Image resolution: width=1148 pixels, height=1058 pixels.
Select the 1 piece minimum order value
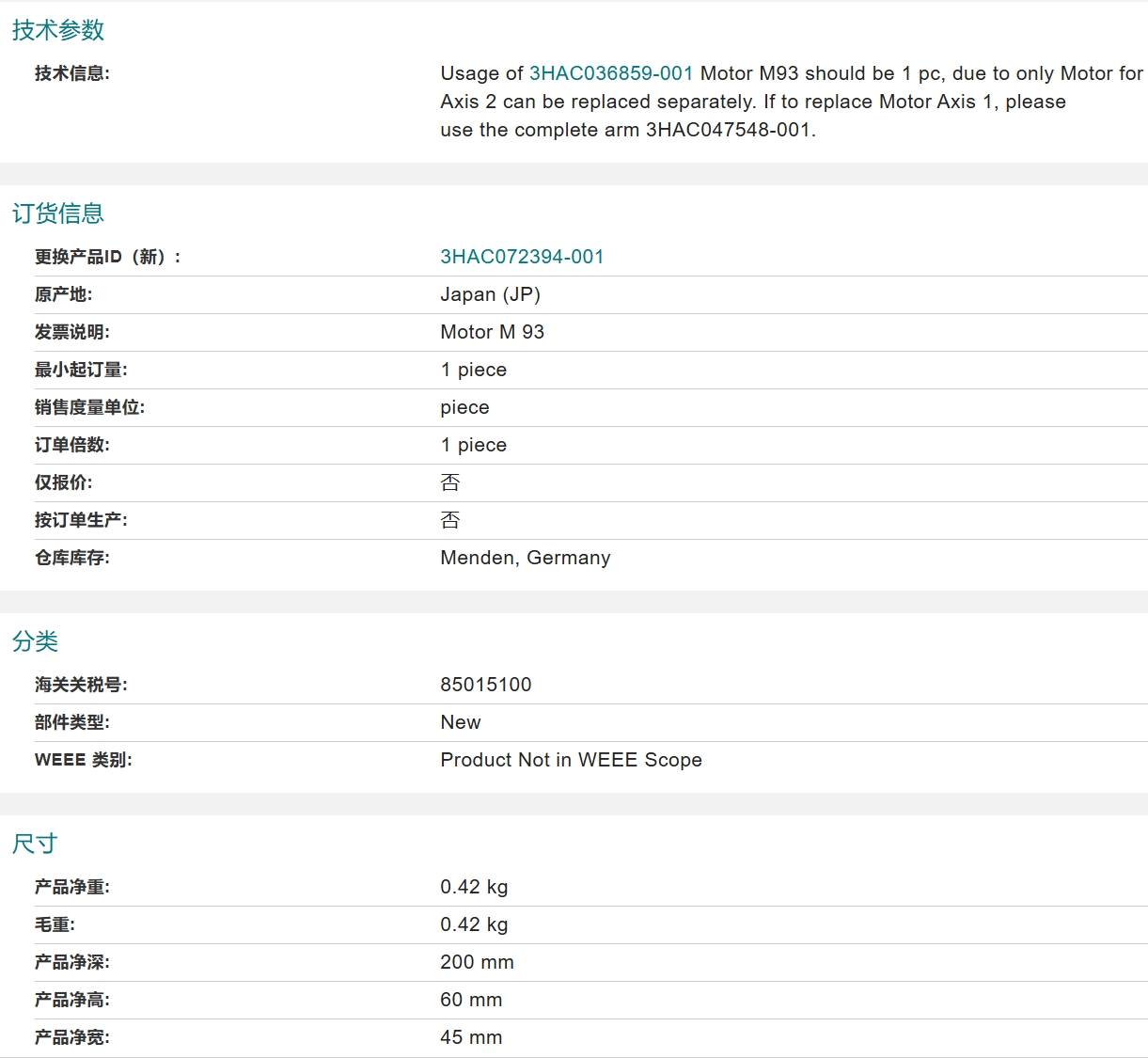pyautogui.click(x=474, y=370)
